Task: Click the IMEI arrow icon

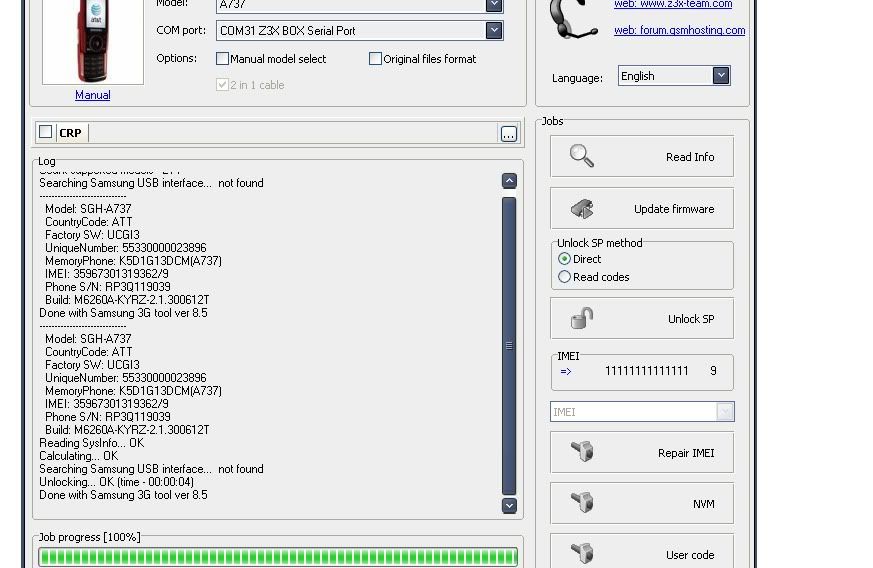Action: [566, 371]
